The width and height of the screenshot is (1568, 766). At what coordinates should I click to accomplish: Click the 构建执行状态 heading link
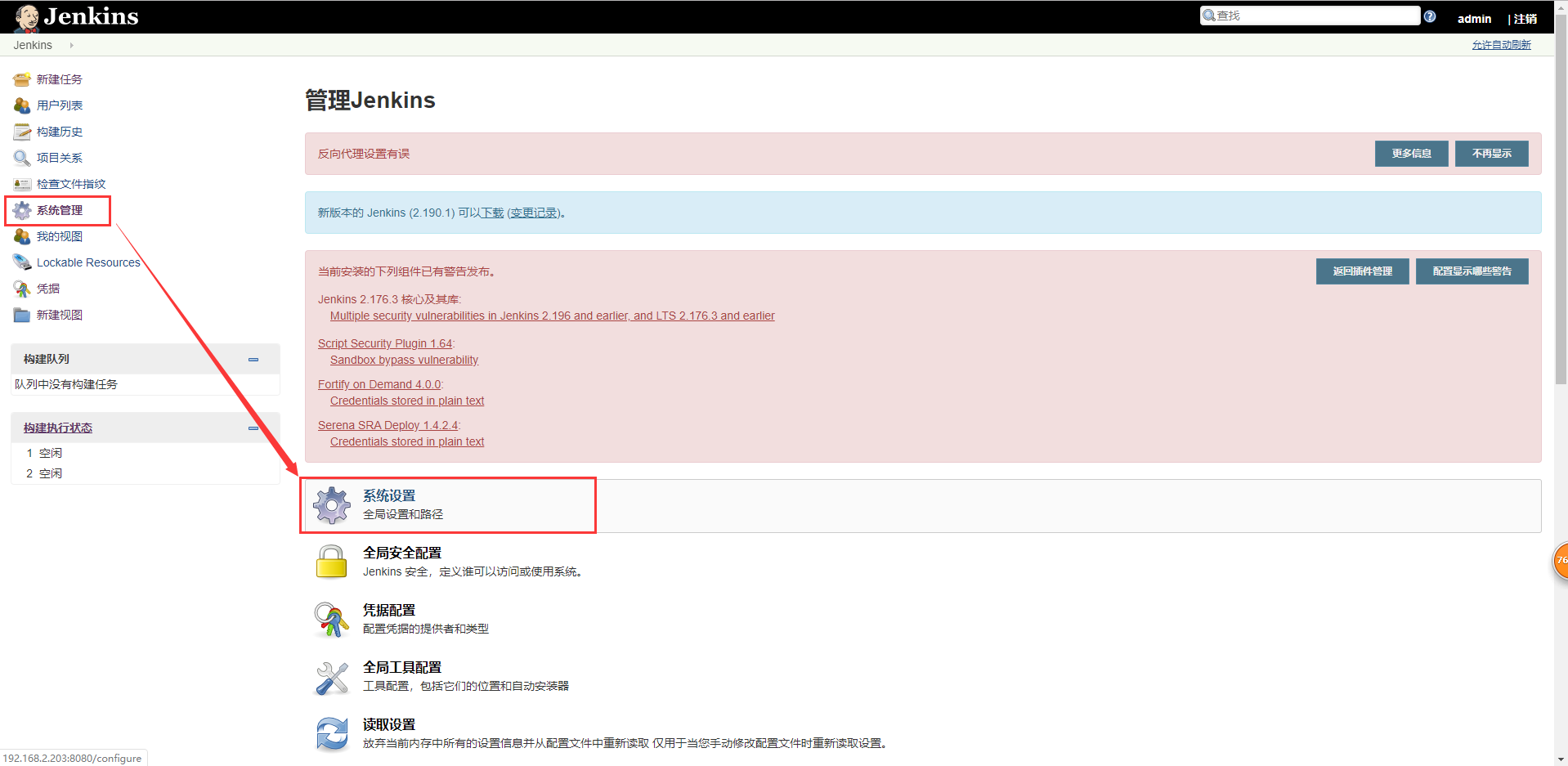pos(58,428)
